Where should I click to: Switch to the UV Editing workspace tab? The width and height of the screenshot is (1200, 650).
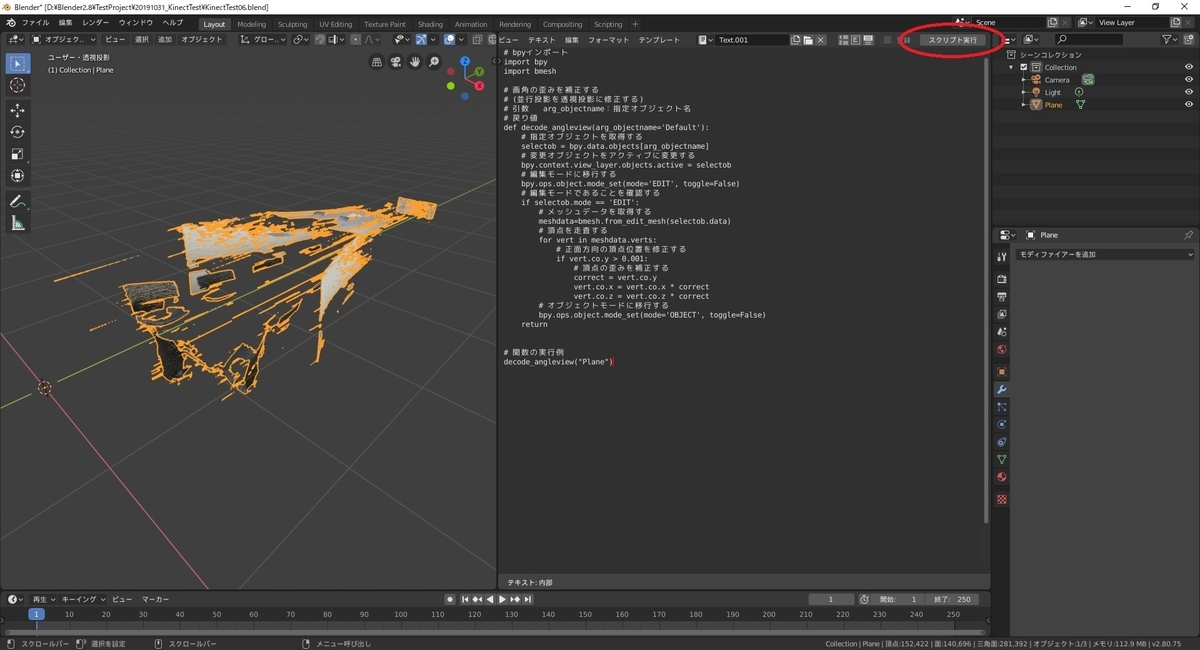(336, 24)
